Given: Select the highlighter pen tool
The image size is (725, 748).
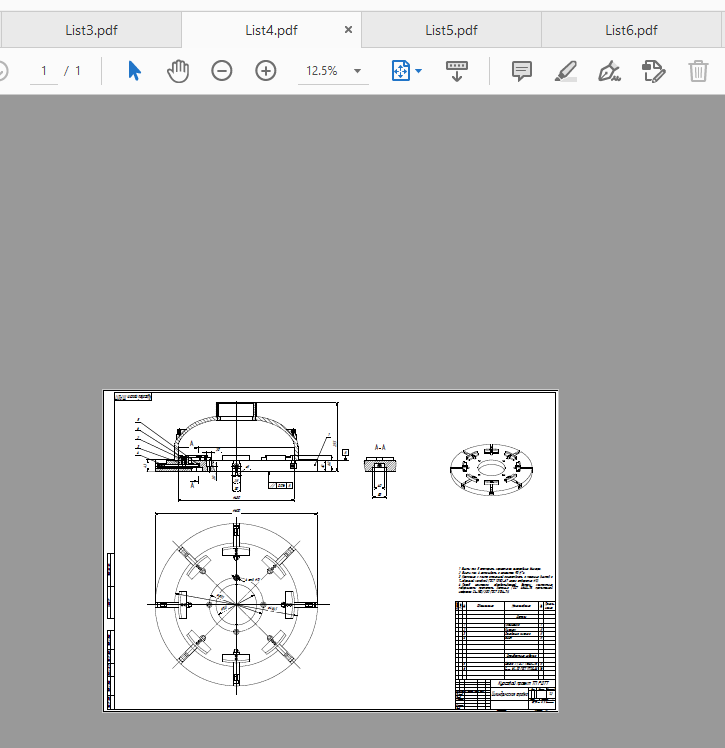Looking at the screenshot, I should click(565, 71).
